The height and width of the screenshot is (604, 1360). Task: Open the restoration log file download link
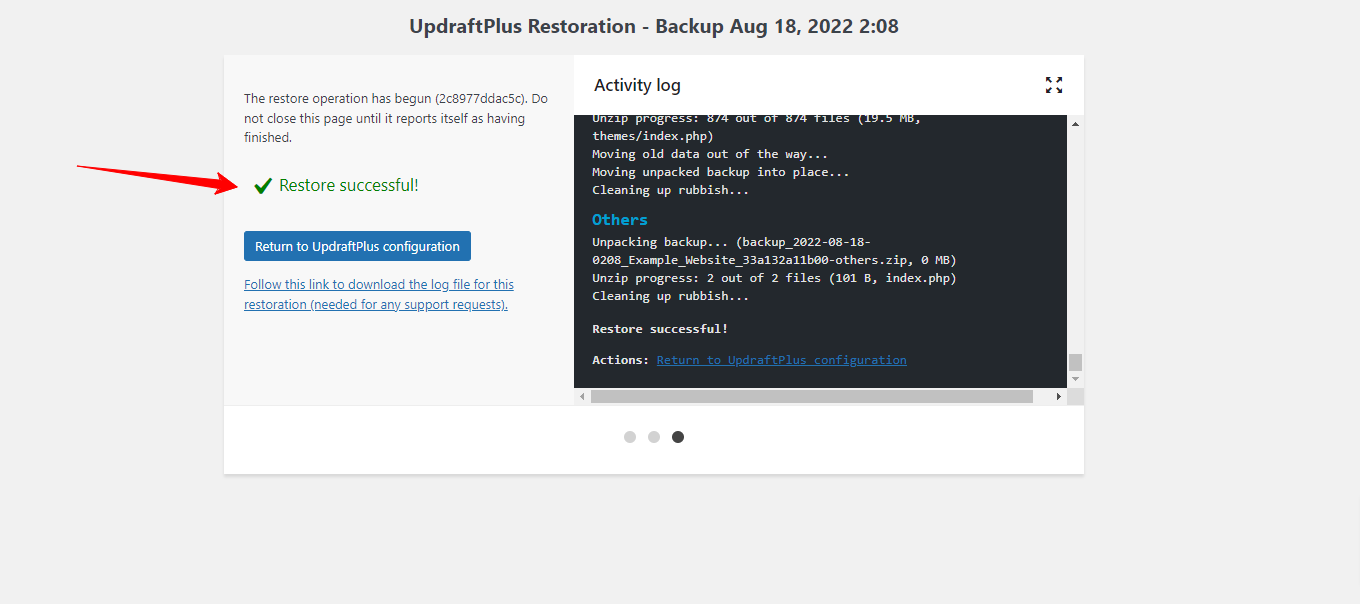point(379,294)
